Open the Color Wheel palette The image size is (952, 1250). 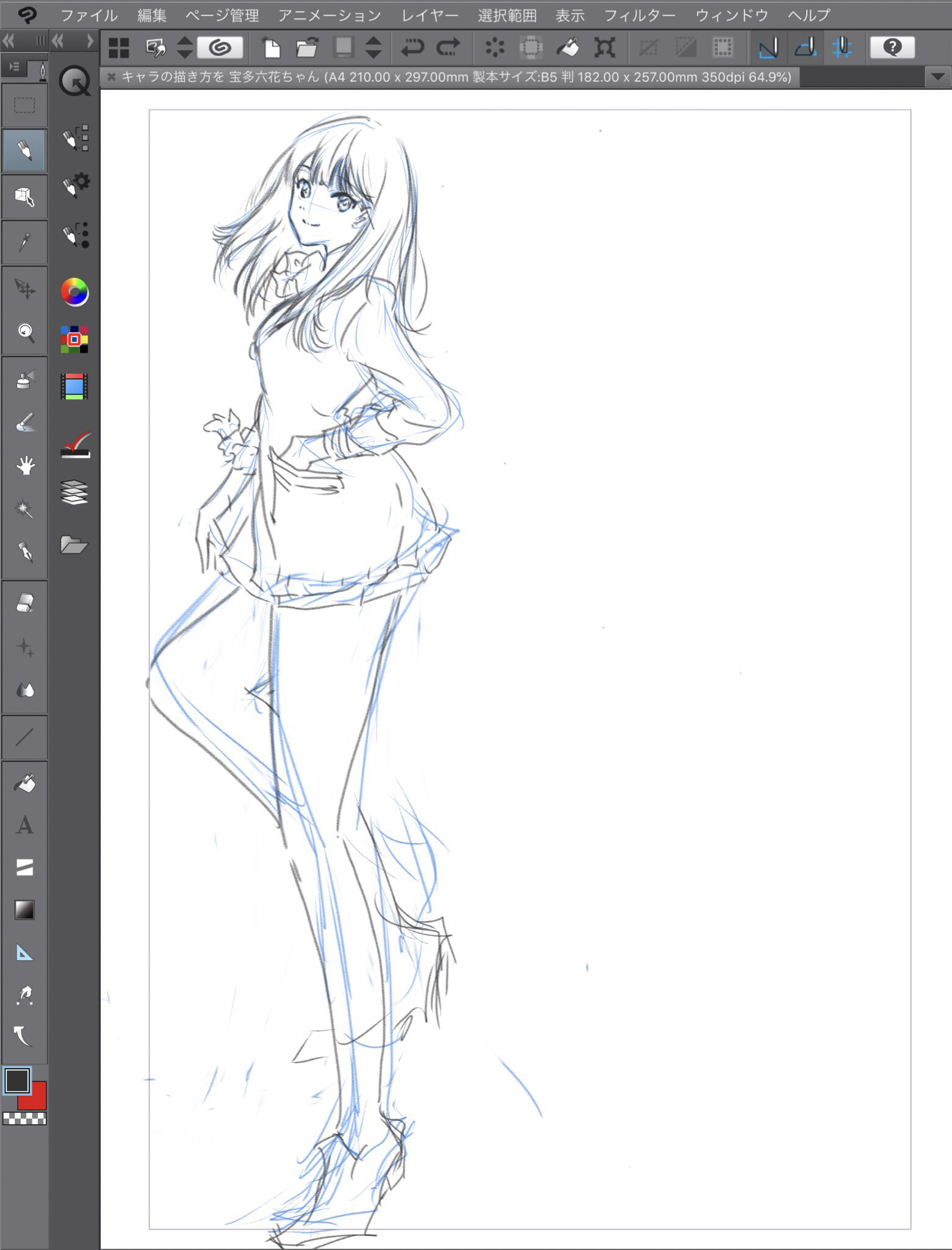click(74, 292)
